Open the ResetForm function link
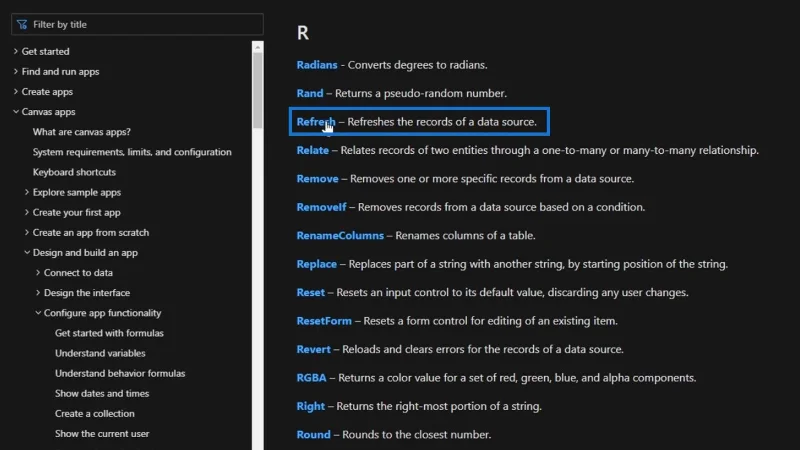This screenshot has height=450, width=800. click(x=324, y=321)
